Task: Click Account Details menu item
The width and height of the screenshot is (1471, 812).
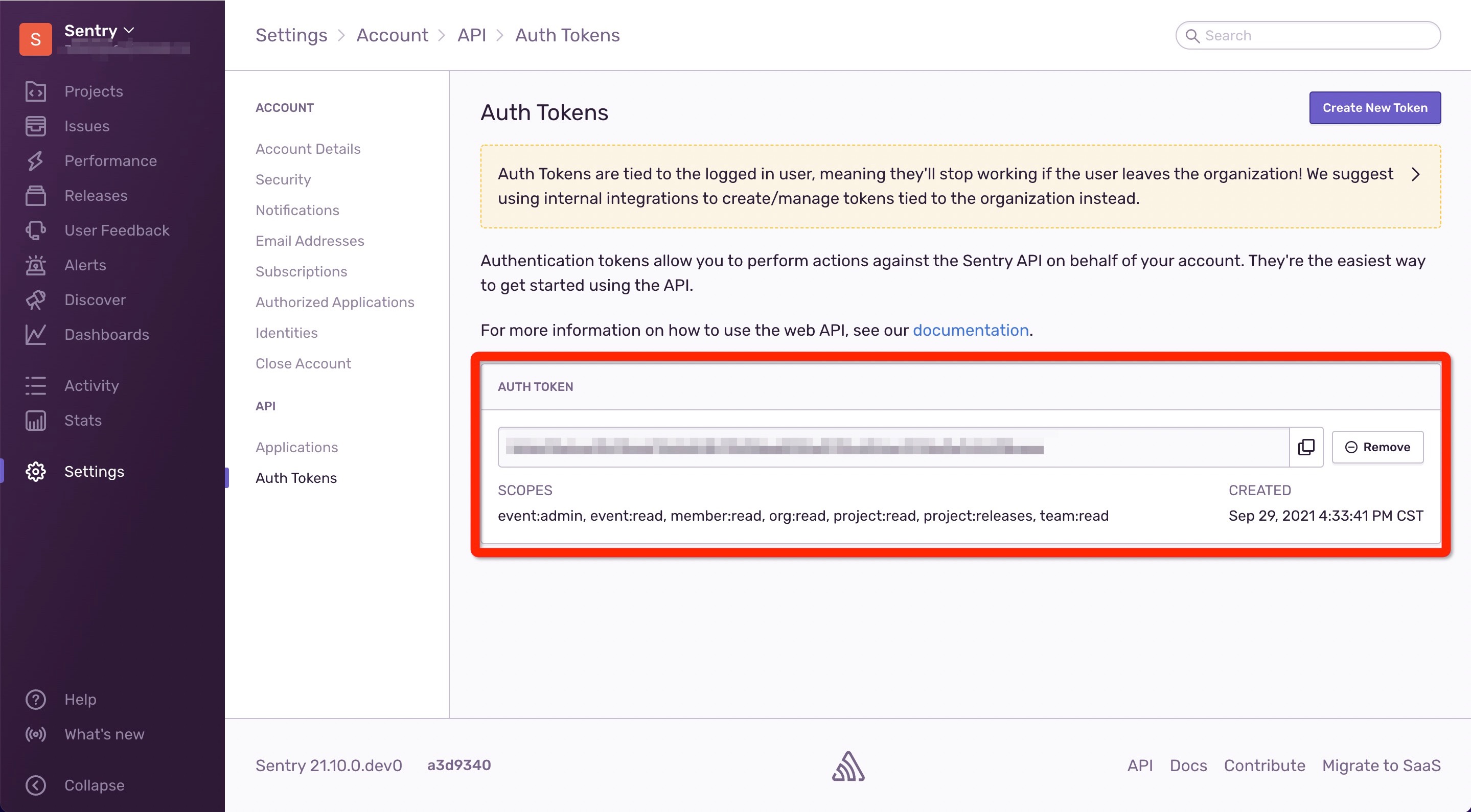Action: click(x=308, y=148)
